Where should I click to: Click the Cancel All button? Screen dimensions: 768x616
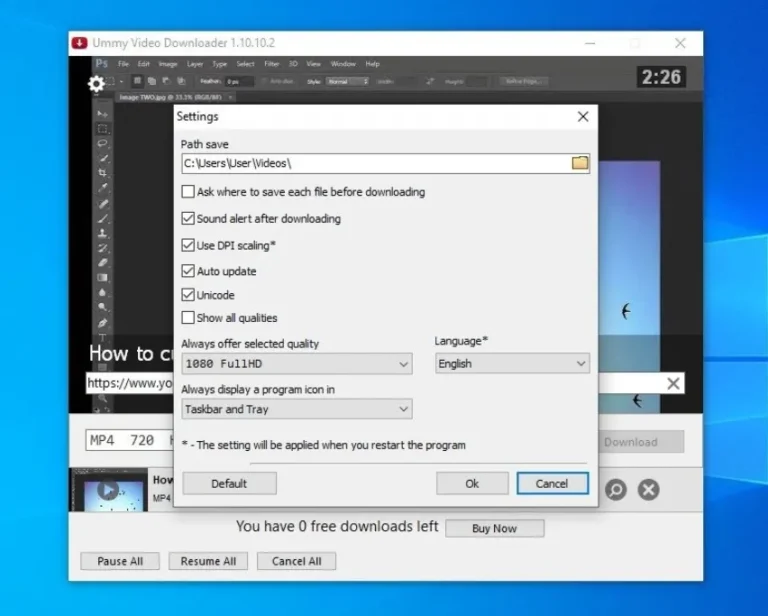pos(296,561)
